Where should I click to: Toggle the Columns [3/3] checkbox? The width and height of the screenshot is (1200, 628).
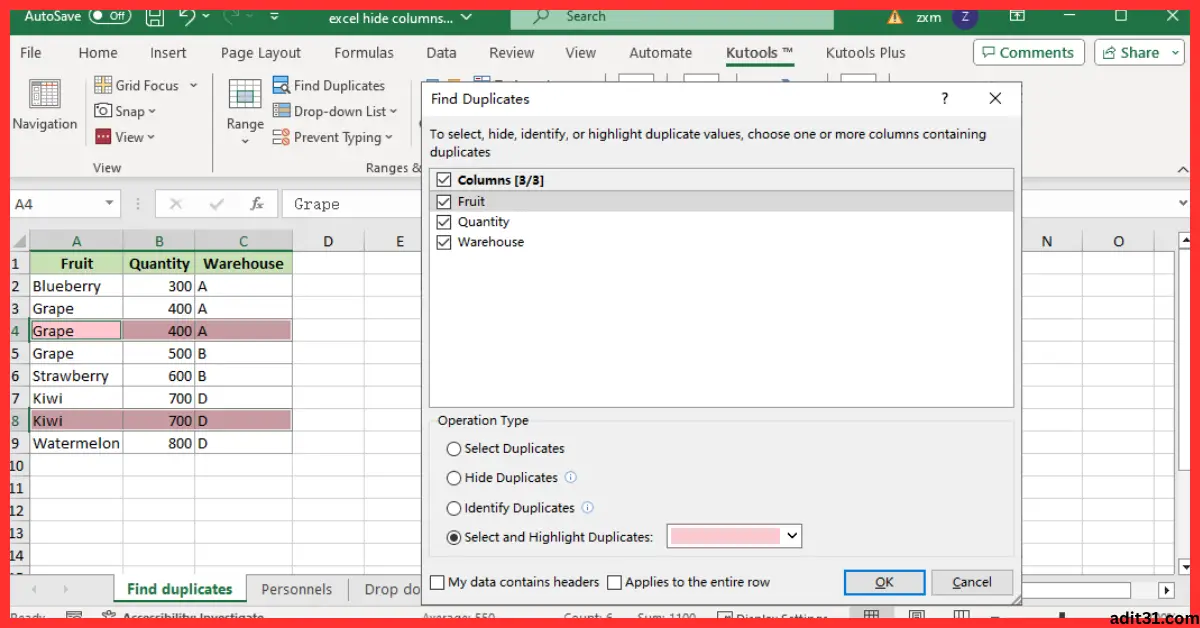click(444, 180)
